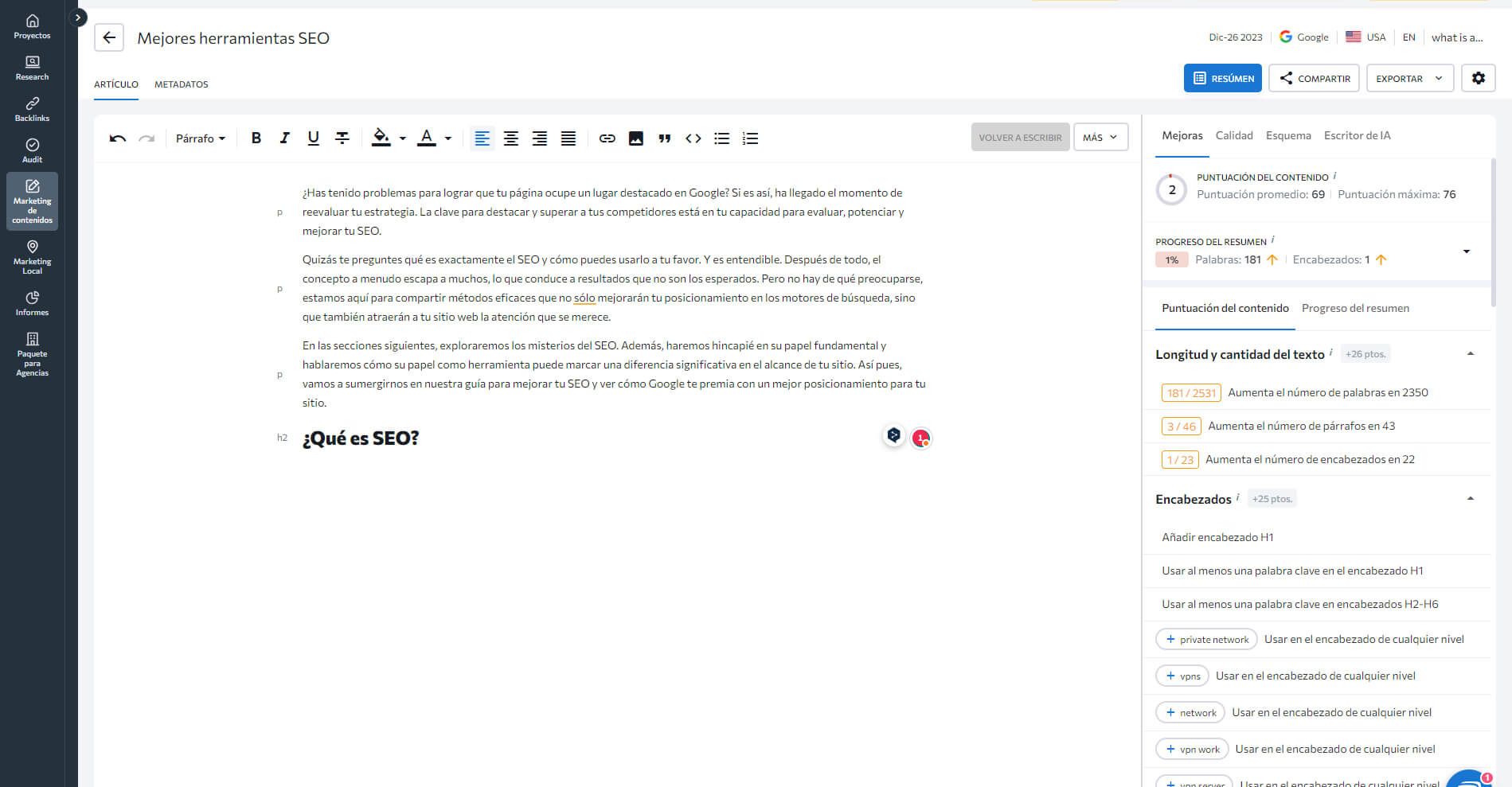
Task: Toggle bold formatting
Action: pyautogui.click(x=256, y=138)
